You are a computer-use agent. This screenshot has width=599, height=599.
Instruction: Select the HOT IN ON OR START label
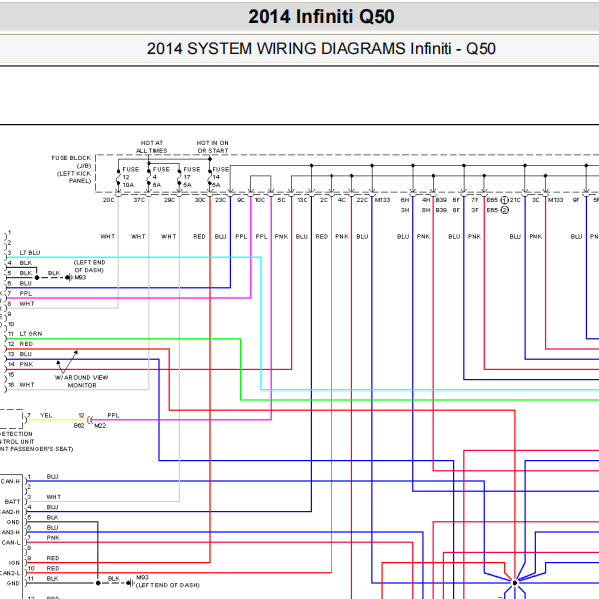pos(212,147)
